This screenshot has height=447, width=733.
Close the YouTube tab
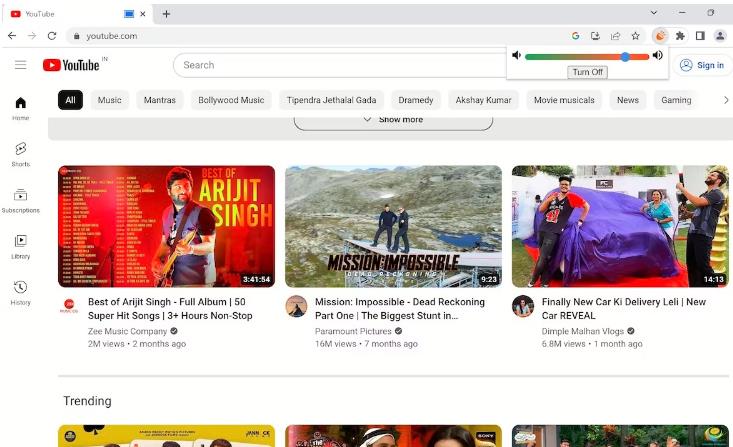143,14
